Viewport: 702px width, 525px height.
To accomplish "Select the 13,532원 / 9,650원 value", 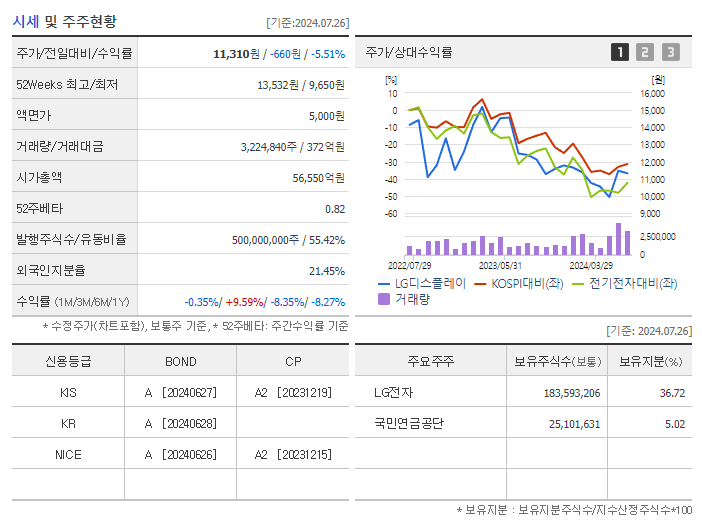I will pos(300,85).
